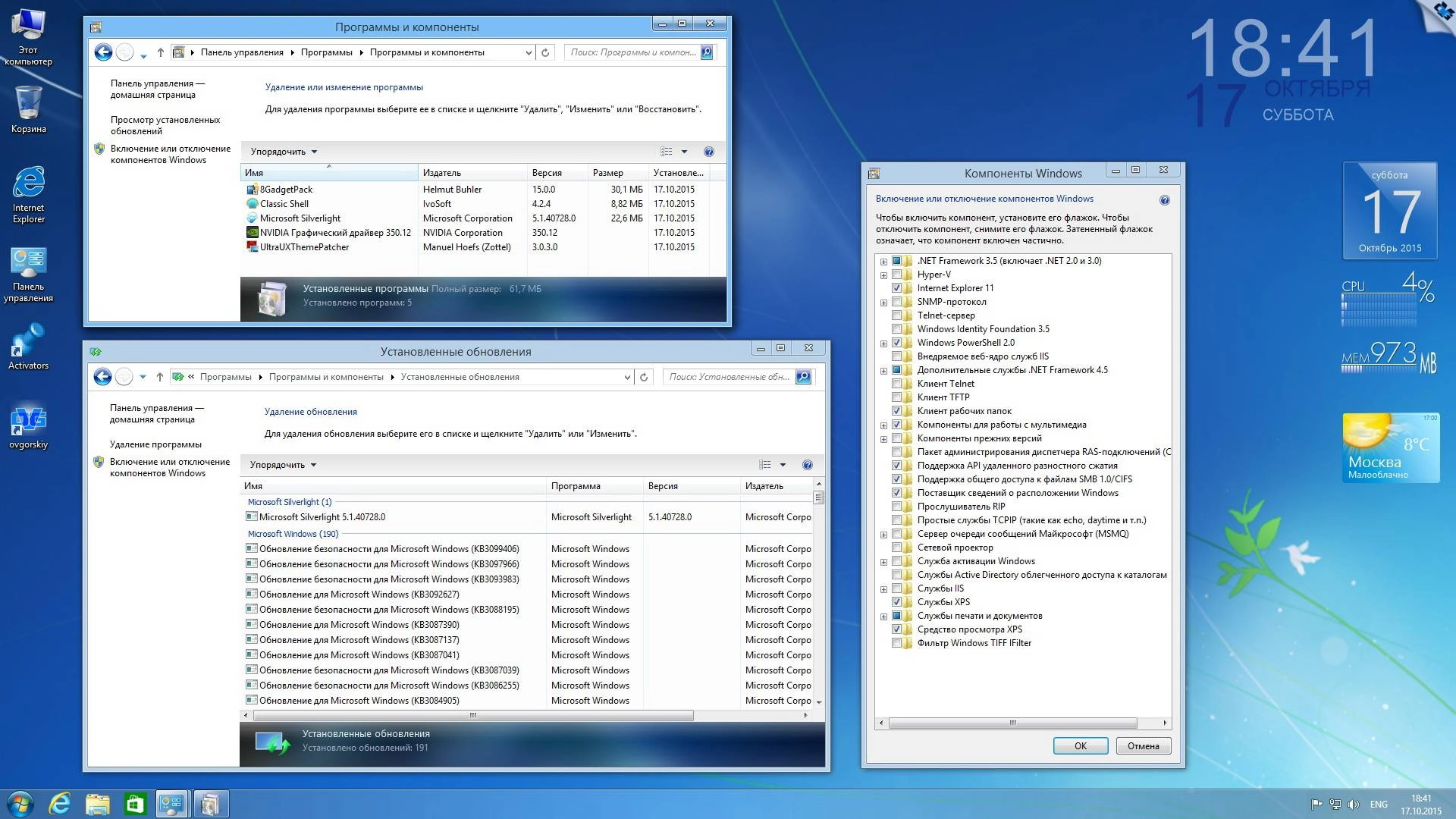1456x819 pixels.
Task: Enable Прослушиватель RIP checkbox
Action: 896,507
